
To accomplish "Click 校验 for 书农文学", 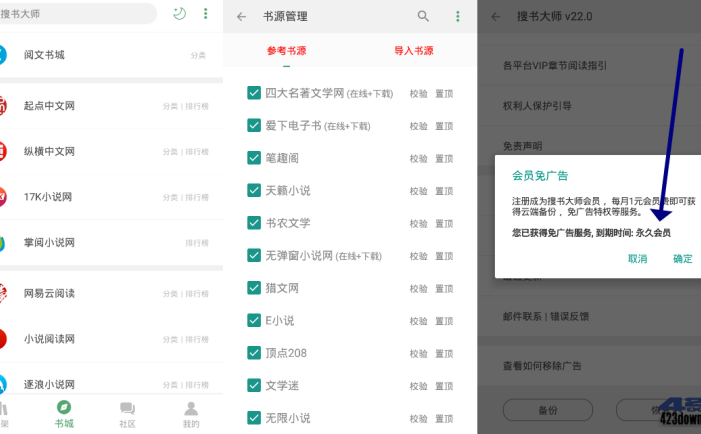I will pyautogui.click(x=418, y=224).
